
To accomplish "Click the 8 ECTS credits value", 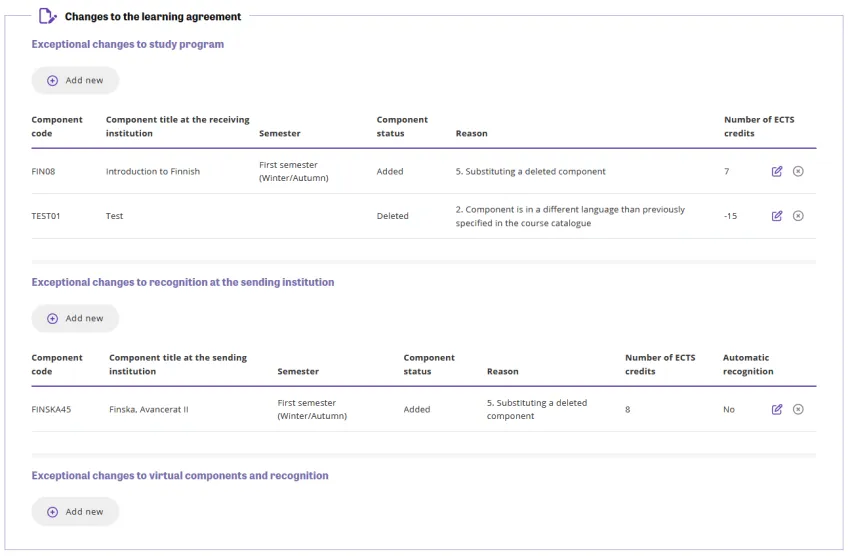I will pos(628,409).
